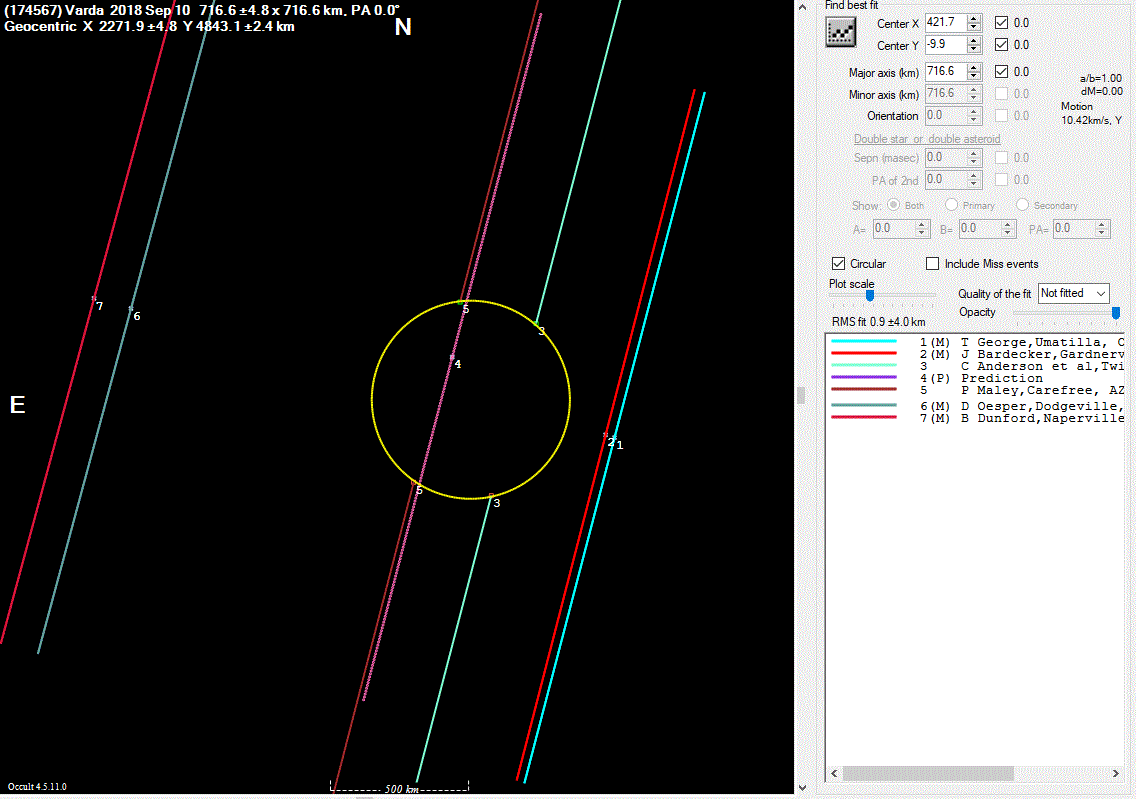Click the Find best fit icon button
The image size is (1136, 799).
pos(842,33)
